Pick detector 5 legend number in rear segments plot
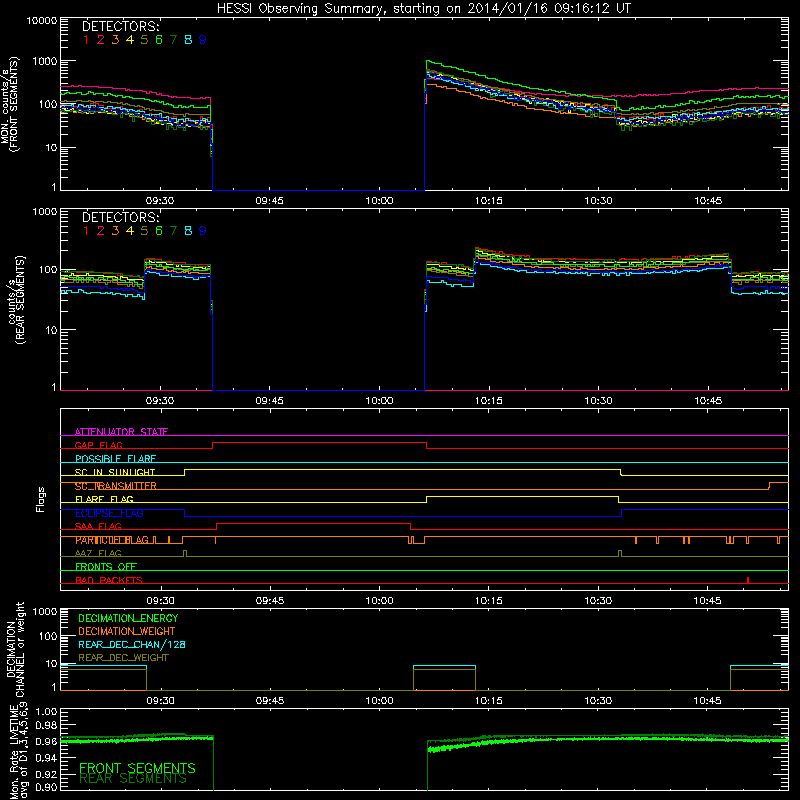 (x=144, y=231)
